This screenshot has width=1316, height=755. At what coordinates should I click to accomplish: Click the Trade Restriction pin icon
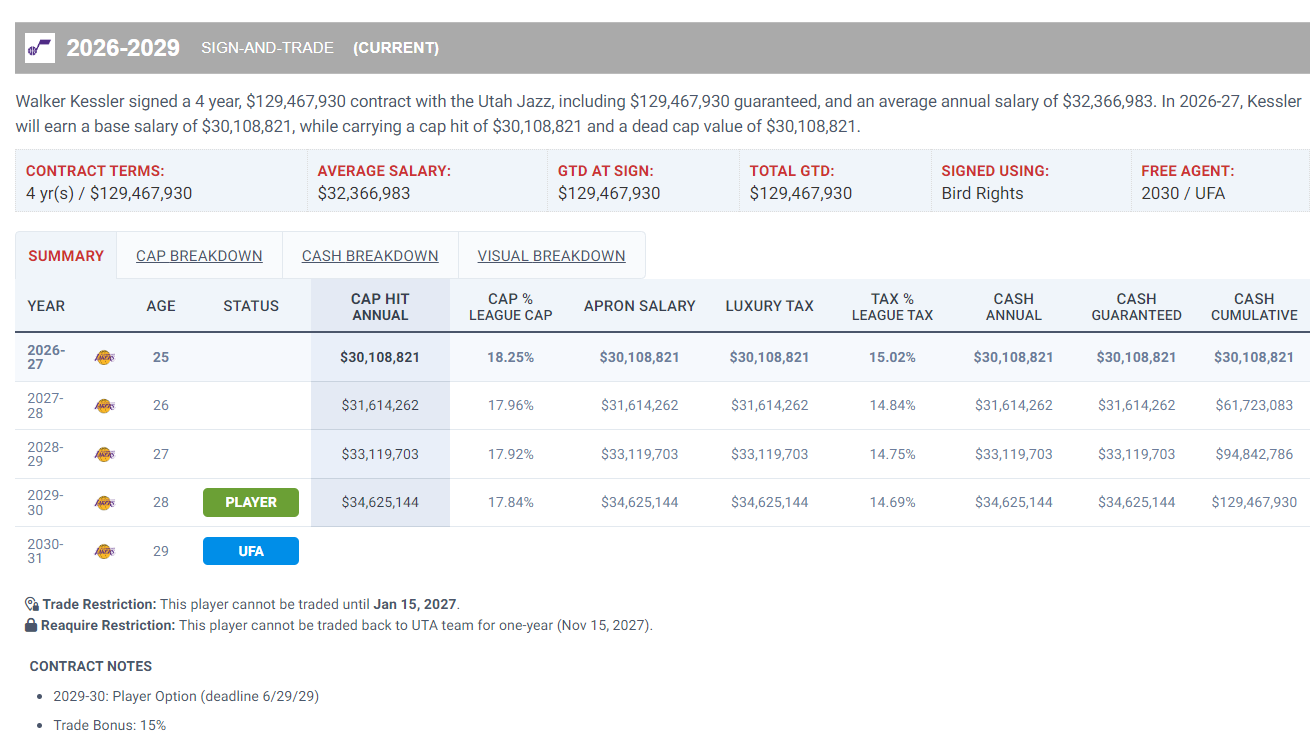[x=32, y=604]
